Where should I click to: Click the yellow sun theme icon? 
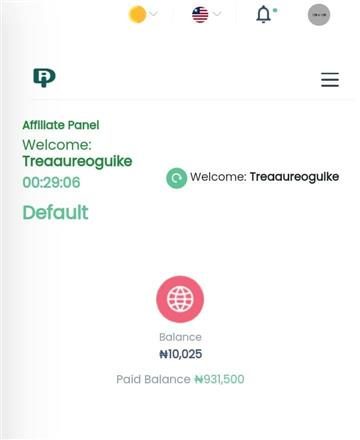point(137,15)
